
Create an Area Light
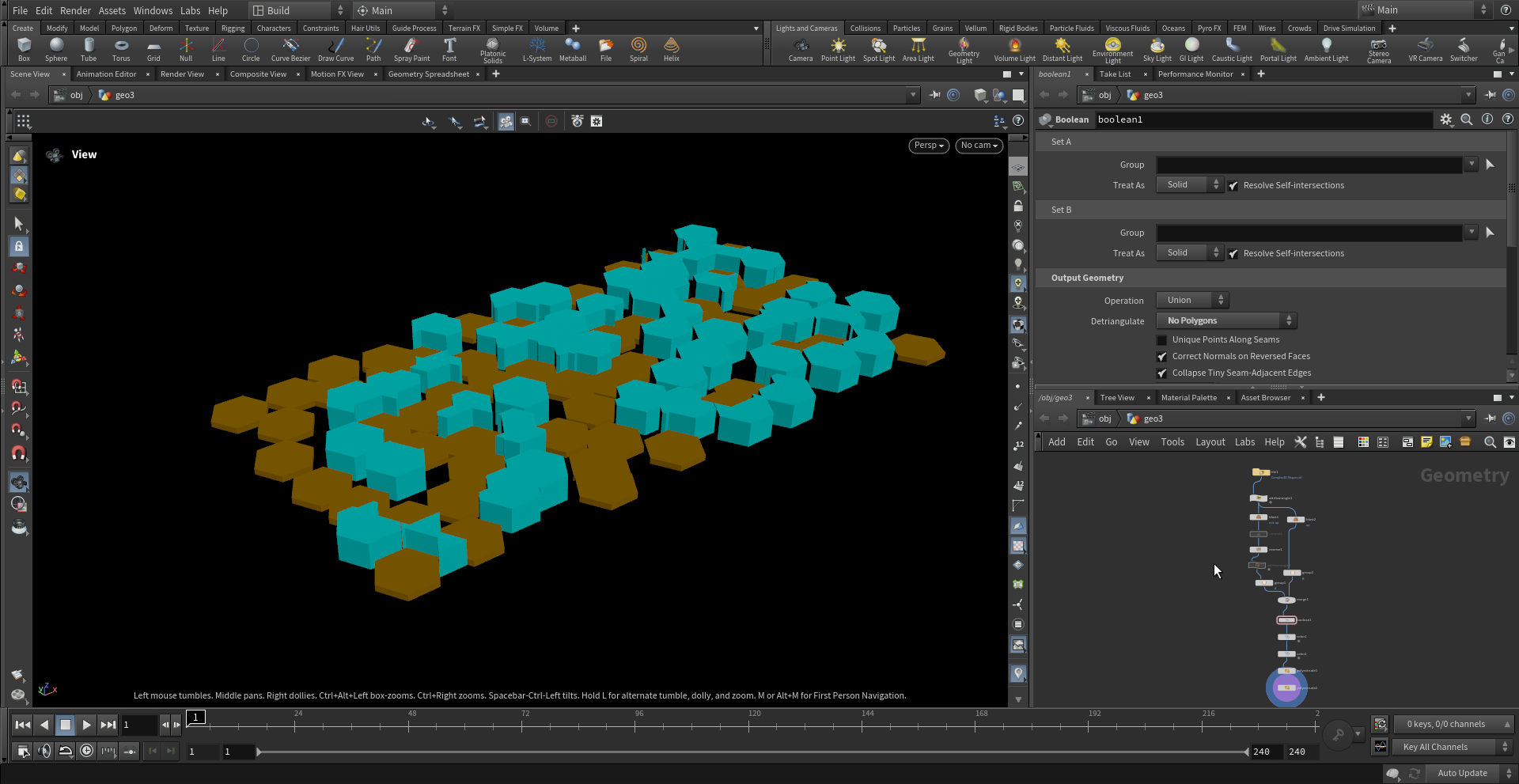919,49
